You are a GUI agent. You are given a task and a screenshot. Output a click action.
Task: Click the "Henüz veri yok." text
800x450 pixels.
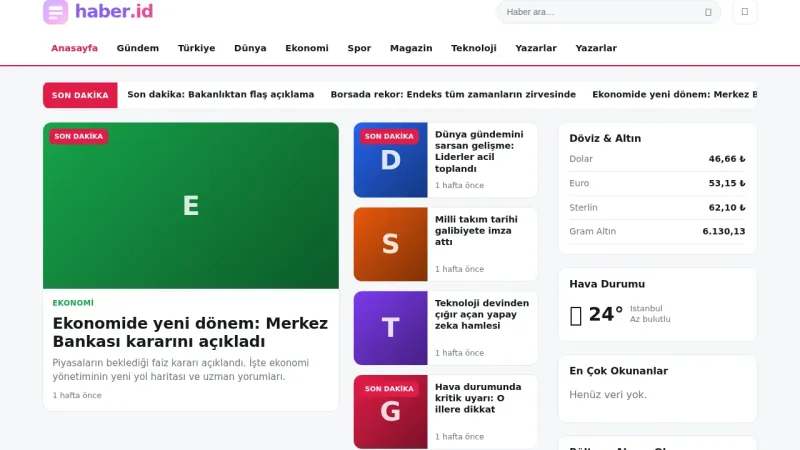tap(608, 394)
